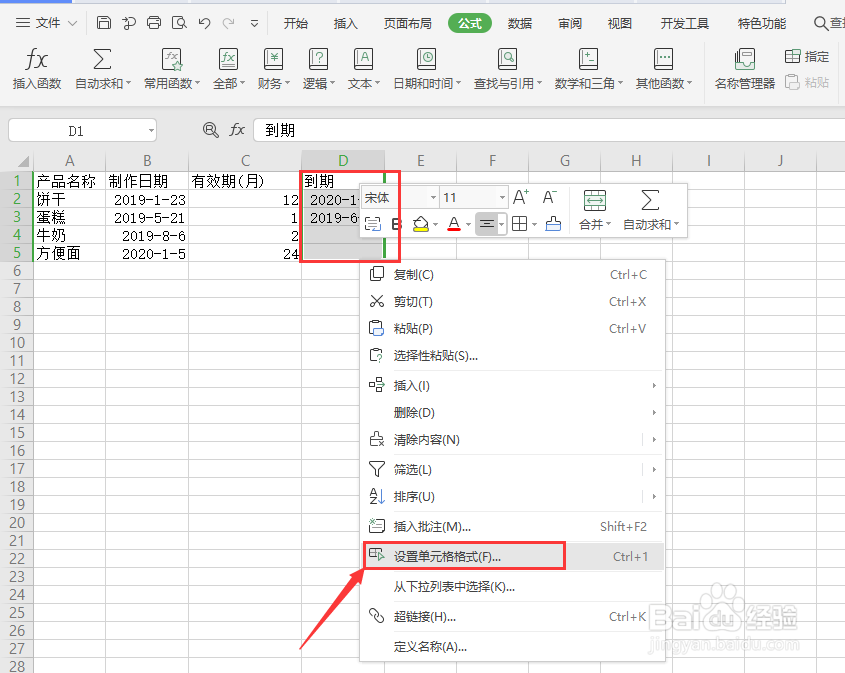Choose 选择性粘贴(S)... from context menu

pos(512,355)
